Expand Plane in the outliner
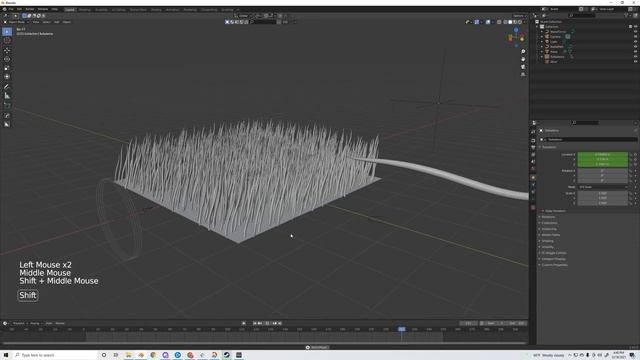This screenshot has width=640, height=360. 542,52
